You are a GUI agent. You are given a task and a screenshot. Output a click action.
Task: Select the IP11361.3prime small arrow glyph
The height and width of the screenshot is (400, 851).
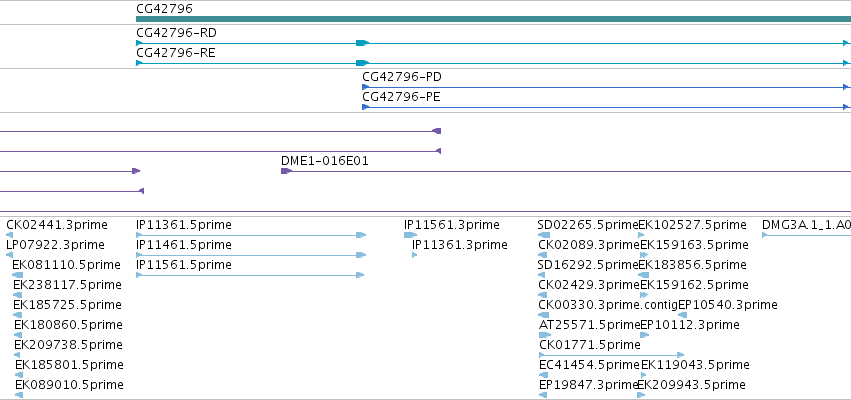point(415,255)
